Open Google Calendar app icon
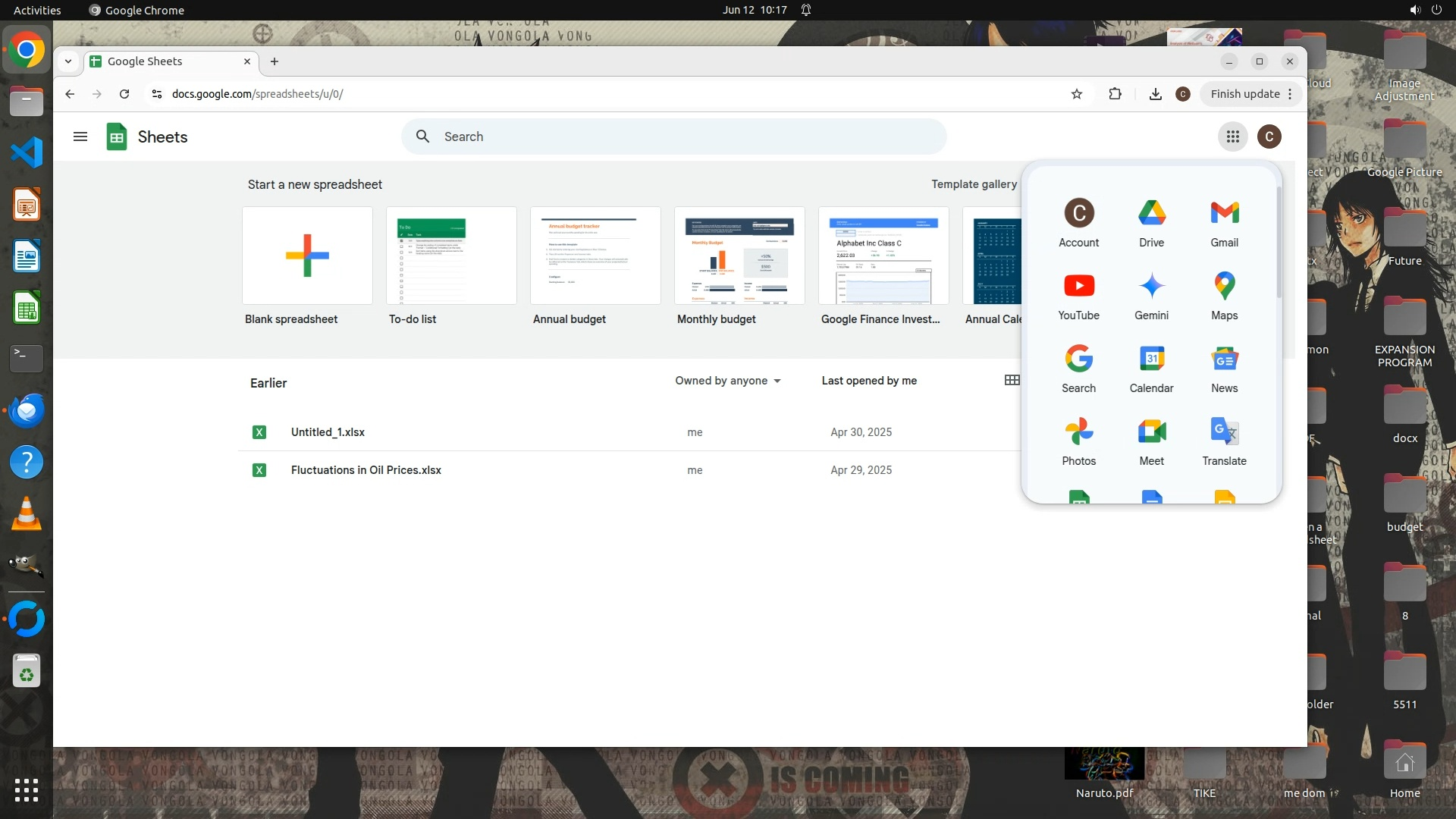This screenshot has width=1456, height=819. [1151, 359]
